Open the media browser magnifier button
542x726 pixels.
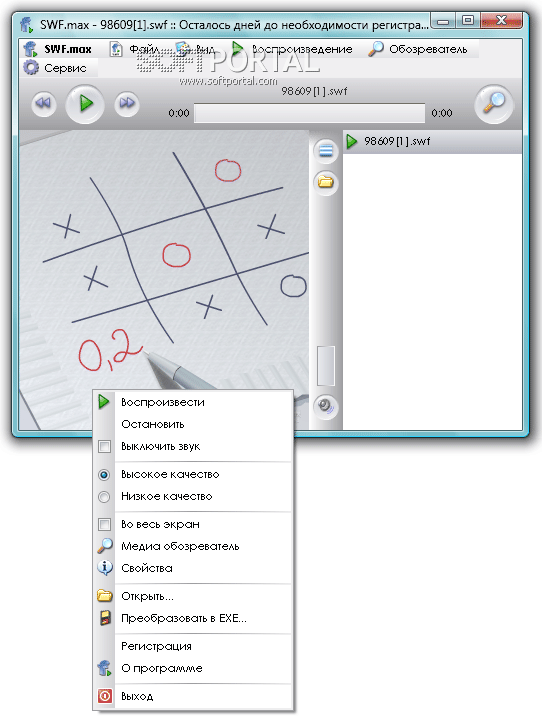494,103
